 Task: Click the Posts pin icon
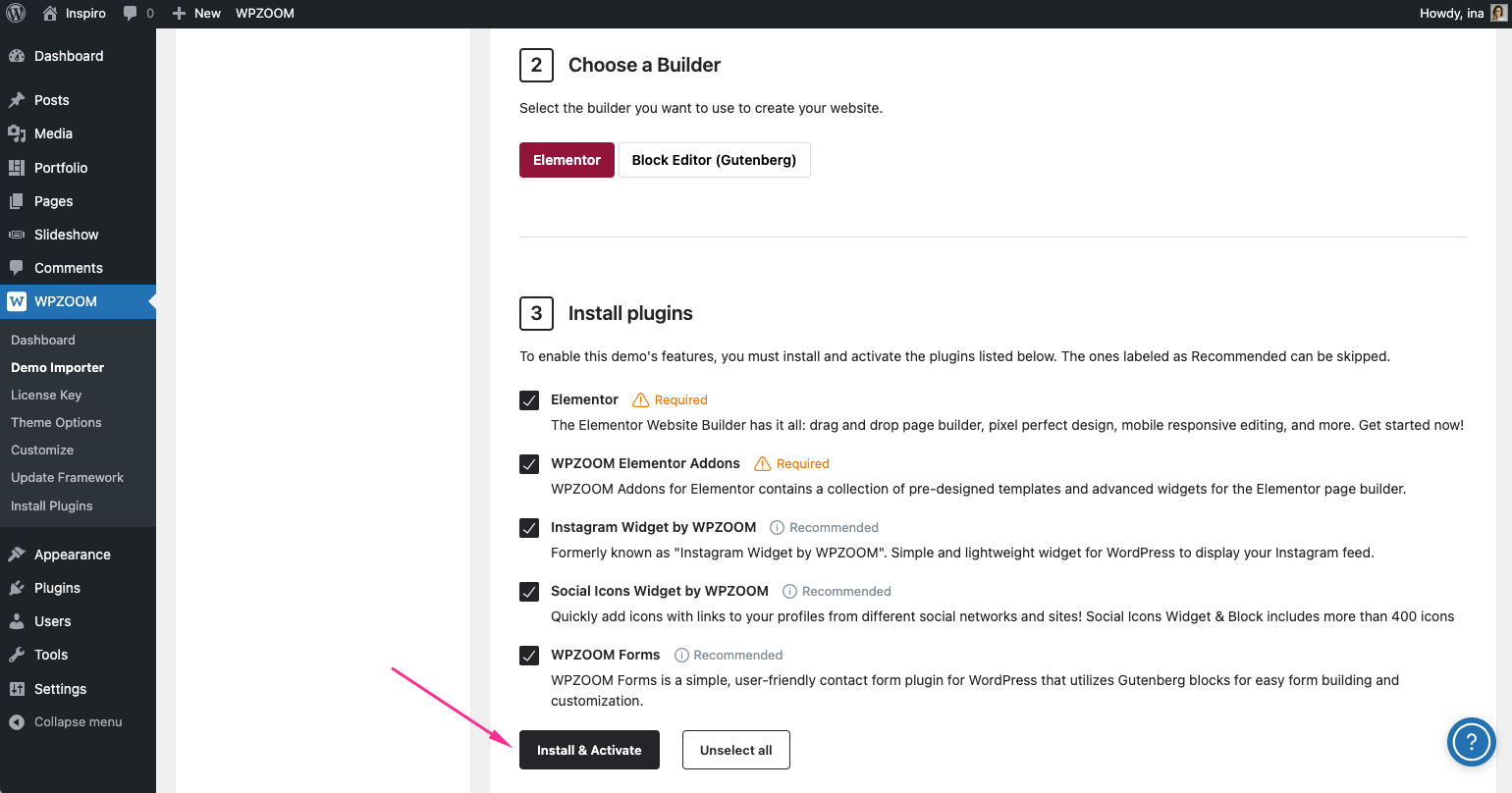(x=17, y=100)
